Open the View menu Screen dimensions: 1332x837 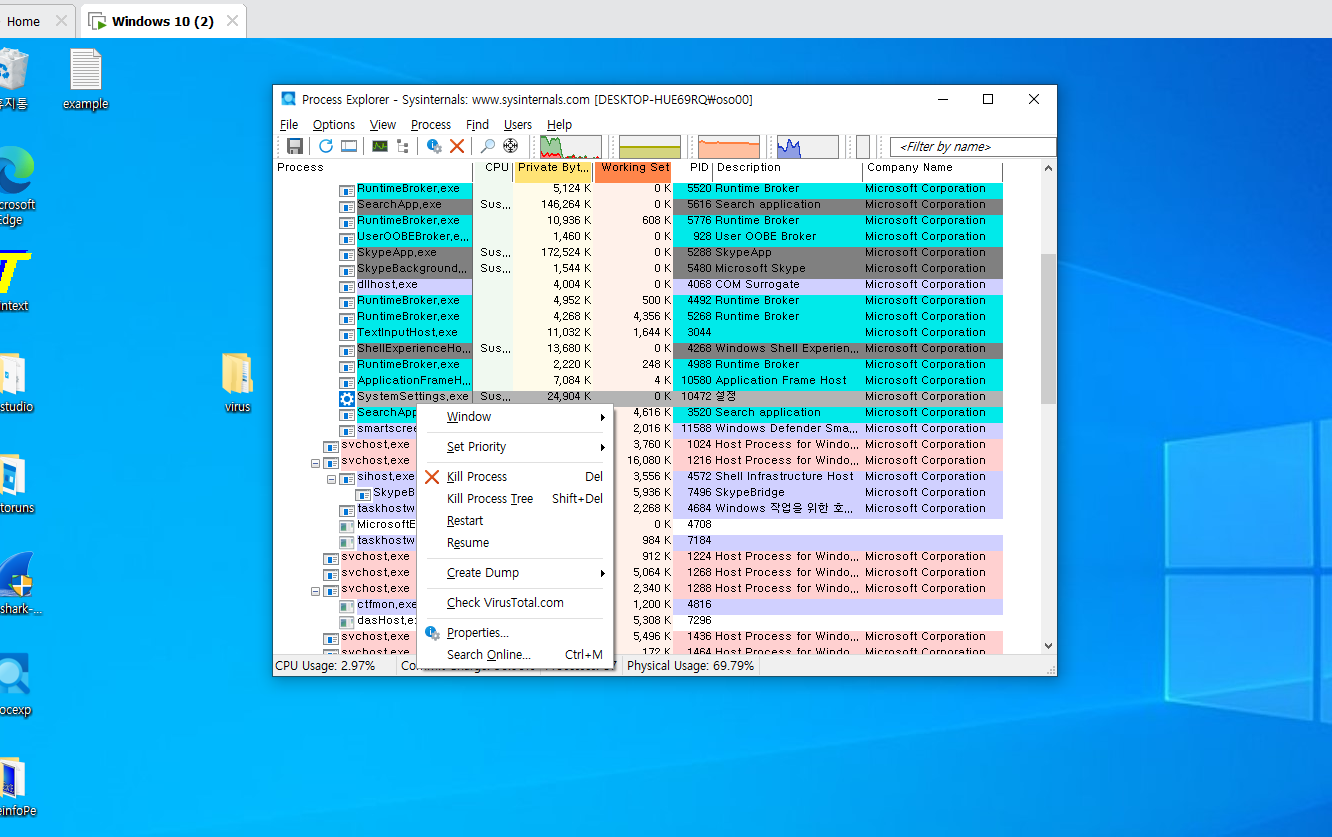(x=383, y=125)
